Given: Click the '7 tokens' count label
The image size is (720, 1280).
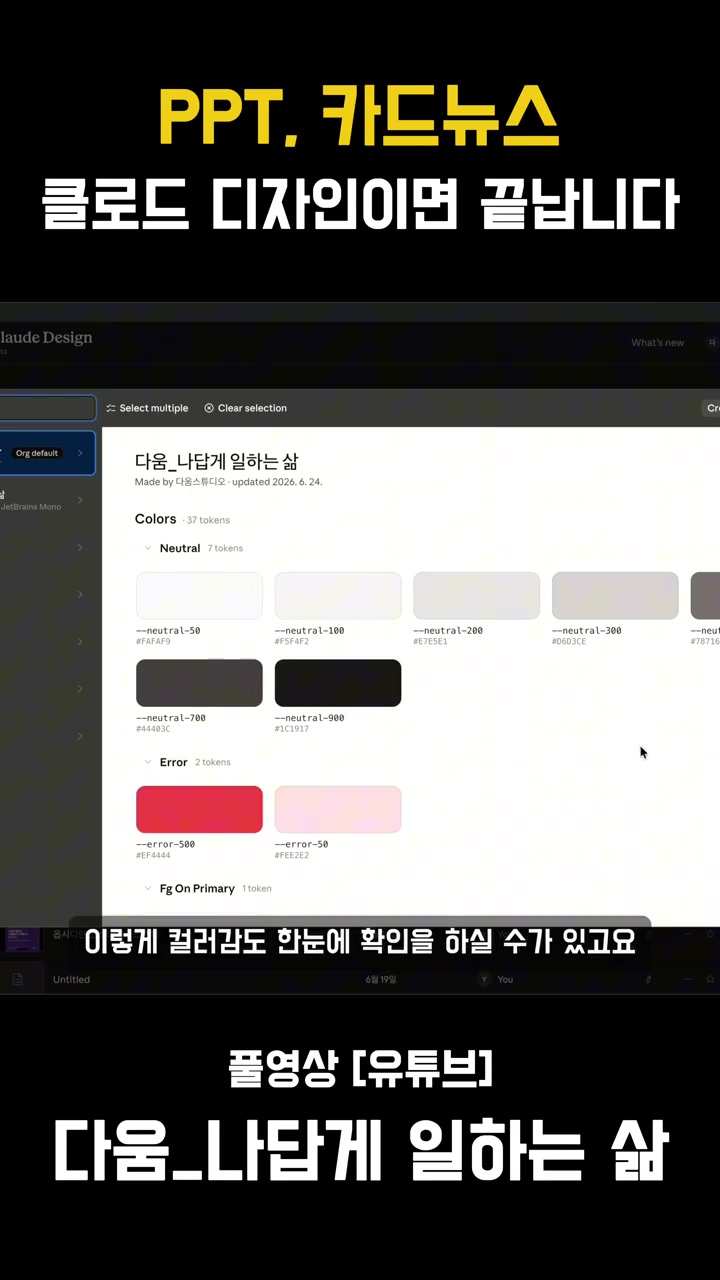Looking at the screenshot, I should [225, 548].
